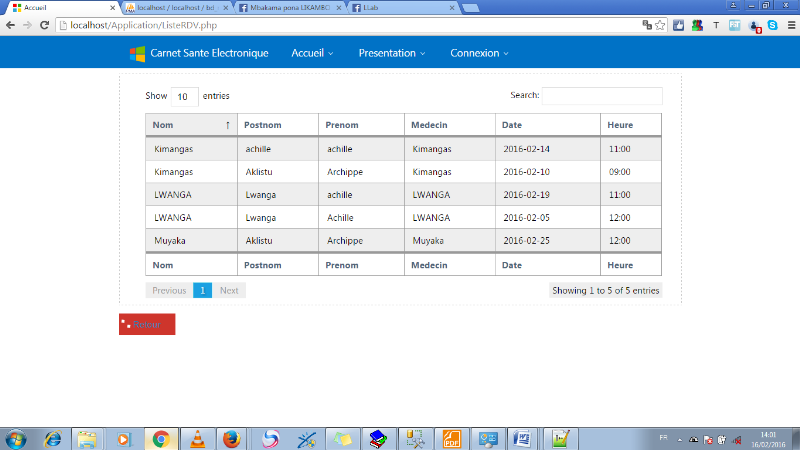
Task: Click the Carnet Sante Electronique brand link
Action: (209, 53)
